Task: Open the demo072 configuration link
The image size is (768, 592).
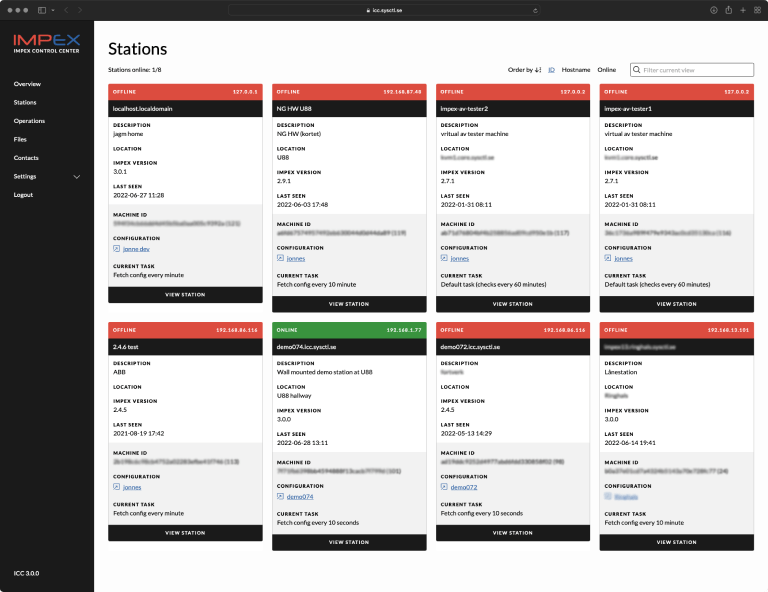Action: [463, 487]
